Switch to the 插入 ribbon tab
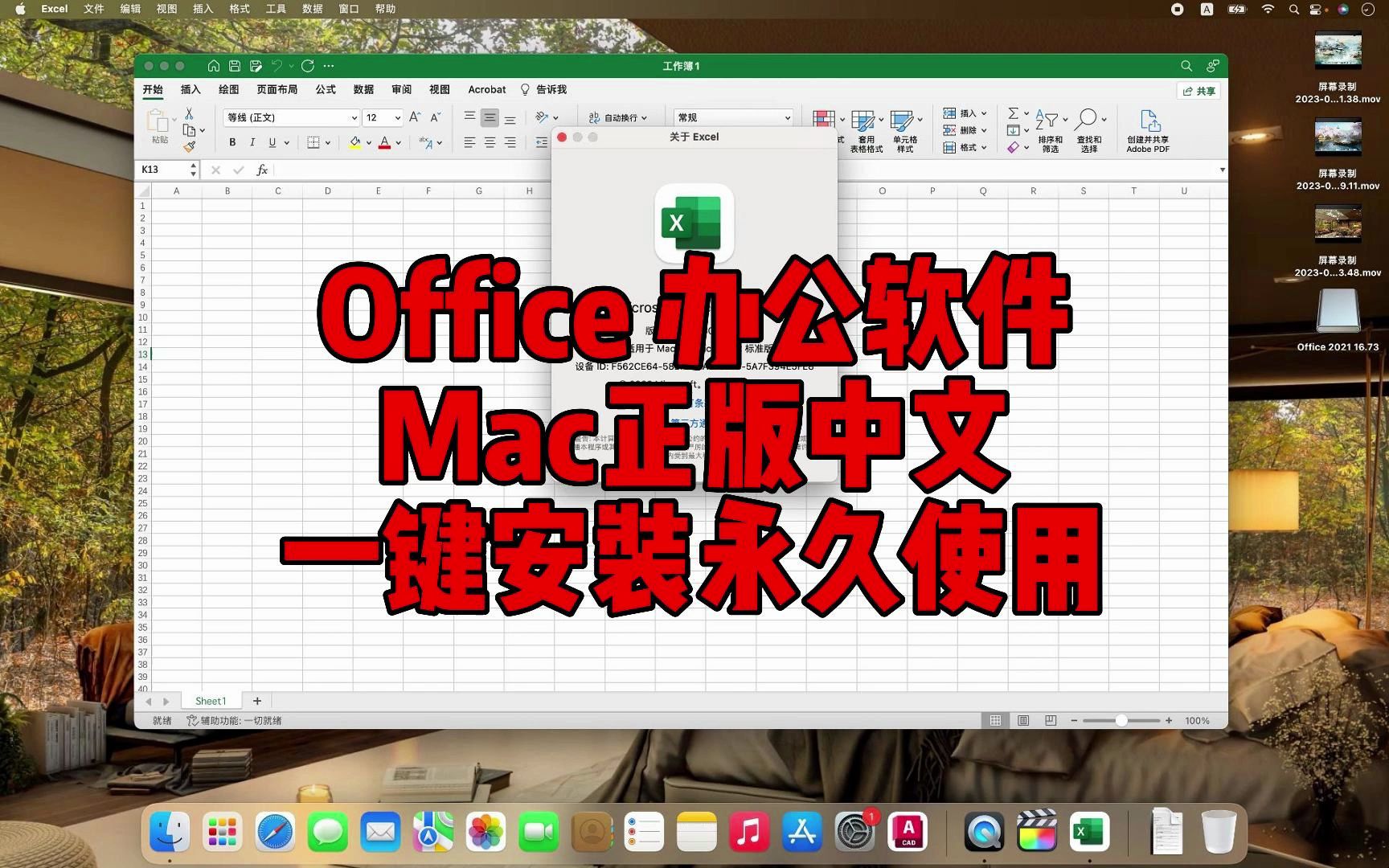This screenshot has width=1389, height=868. (x=191, y=89)
